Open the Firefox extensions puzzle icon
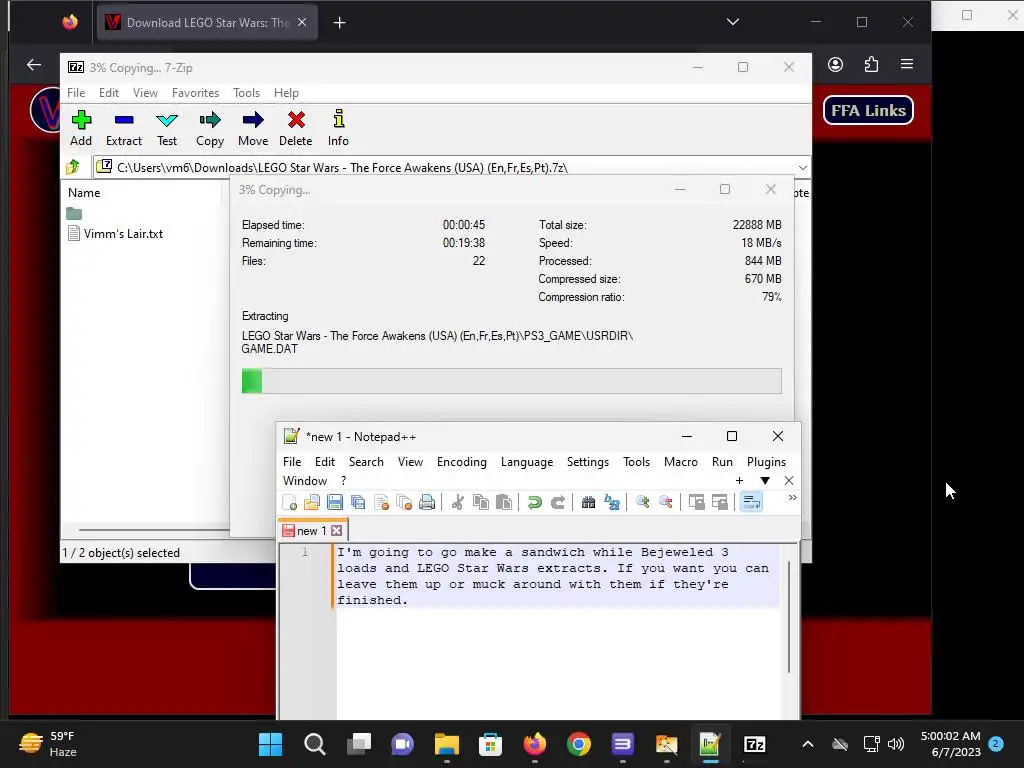1024x768 pixels. pyautogui.click(x=871, y=64)
